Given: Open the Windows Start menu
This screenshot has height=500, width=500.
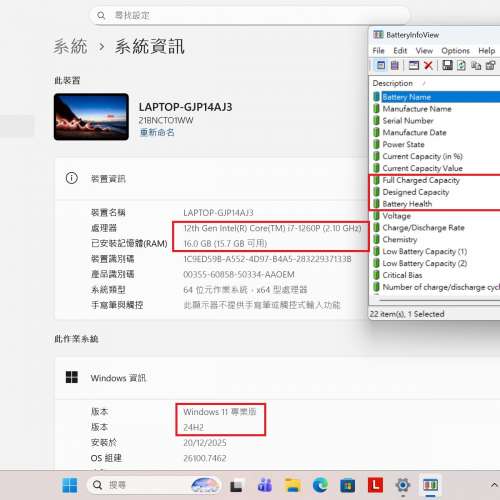Looking at the screenshot, I should pos(70,485).
